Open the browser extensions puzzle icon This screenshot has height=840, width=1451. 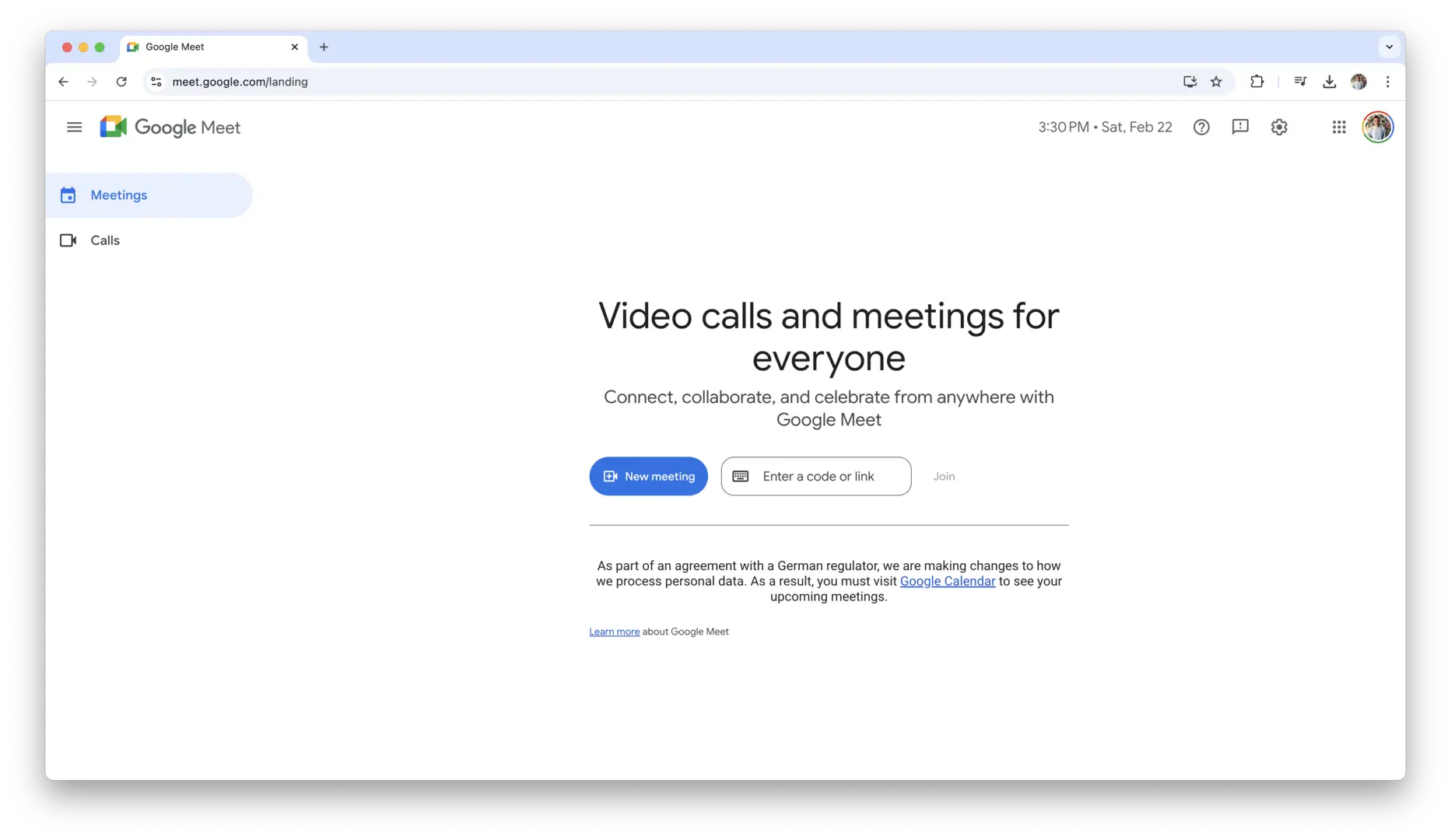pyautogui.click(x=1256, y=82)
